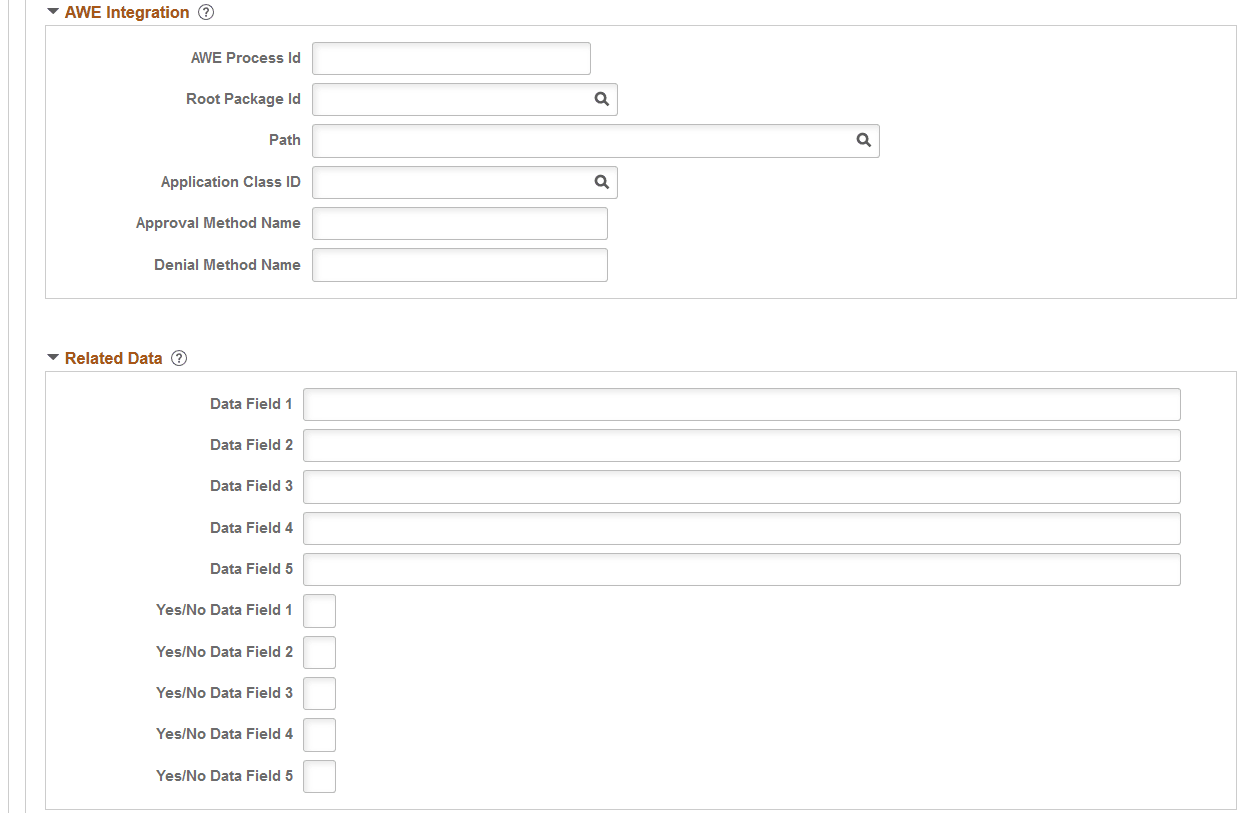Open the Root Package Id lookup magnifier
The image size is (1245, 813).
[x=601, y=99]
